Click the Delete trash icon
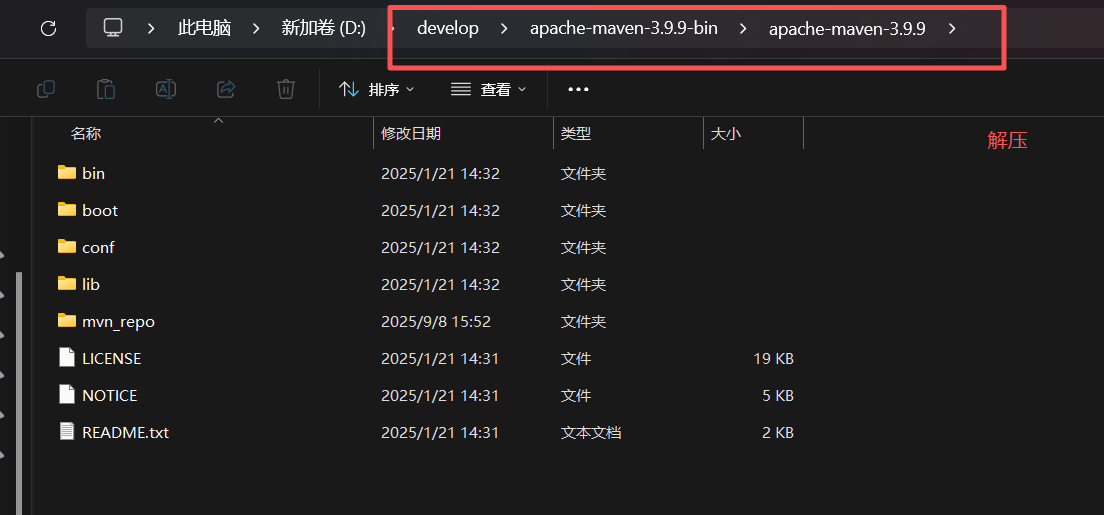Viewport: 1104px width, 515px height. click(x=285, y=89)
